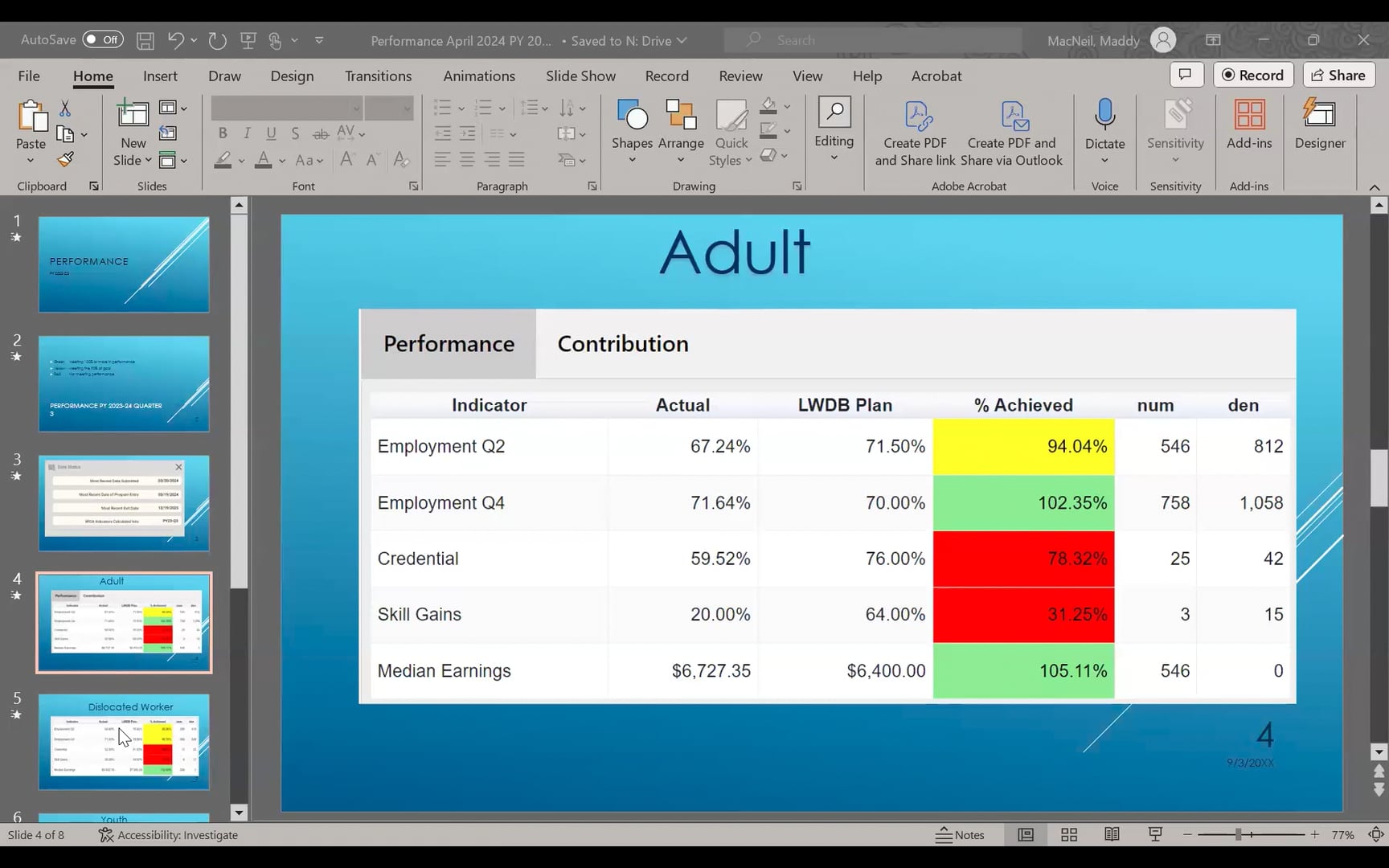Screen dimensions: 1389x868
Task: Toggle Normal view in status bar
Action: 1026,835
